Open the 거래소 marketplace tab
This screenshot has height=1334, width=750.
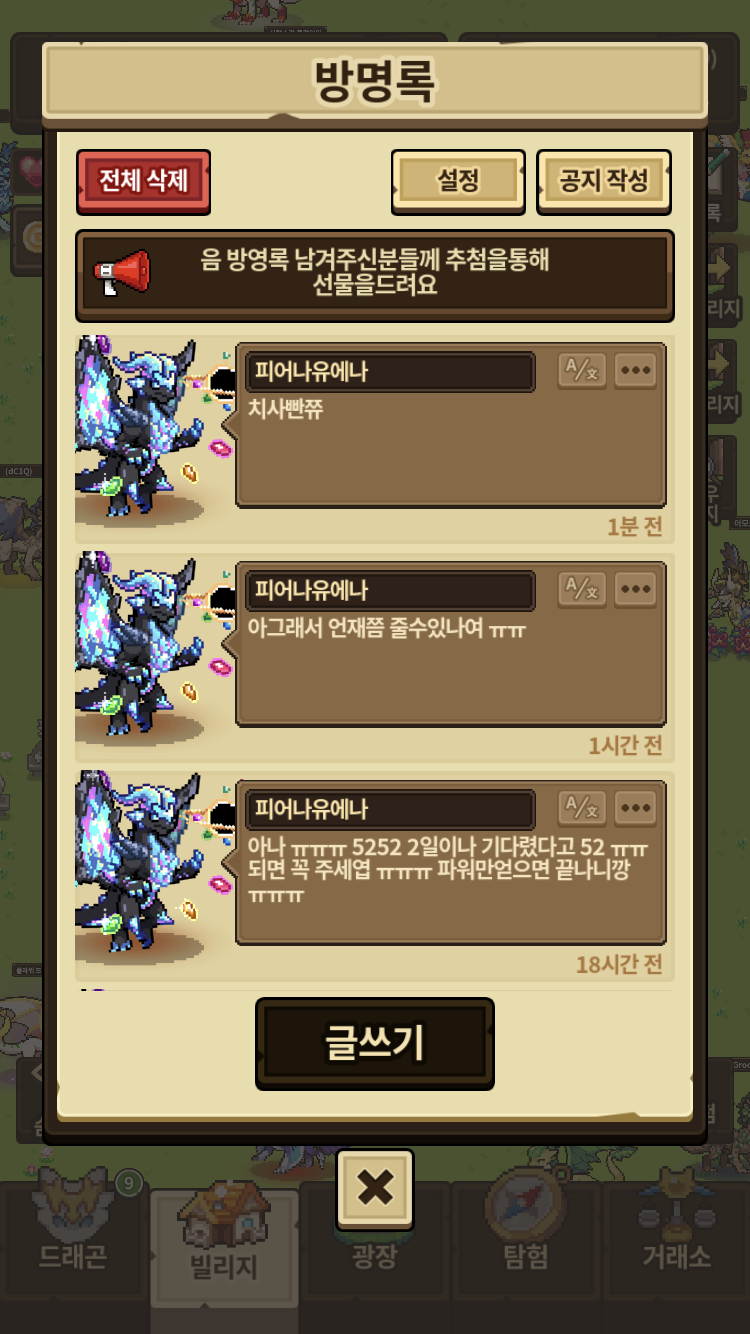[676, 1238]
